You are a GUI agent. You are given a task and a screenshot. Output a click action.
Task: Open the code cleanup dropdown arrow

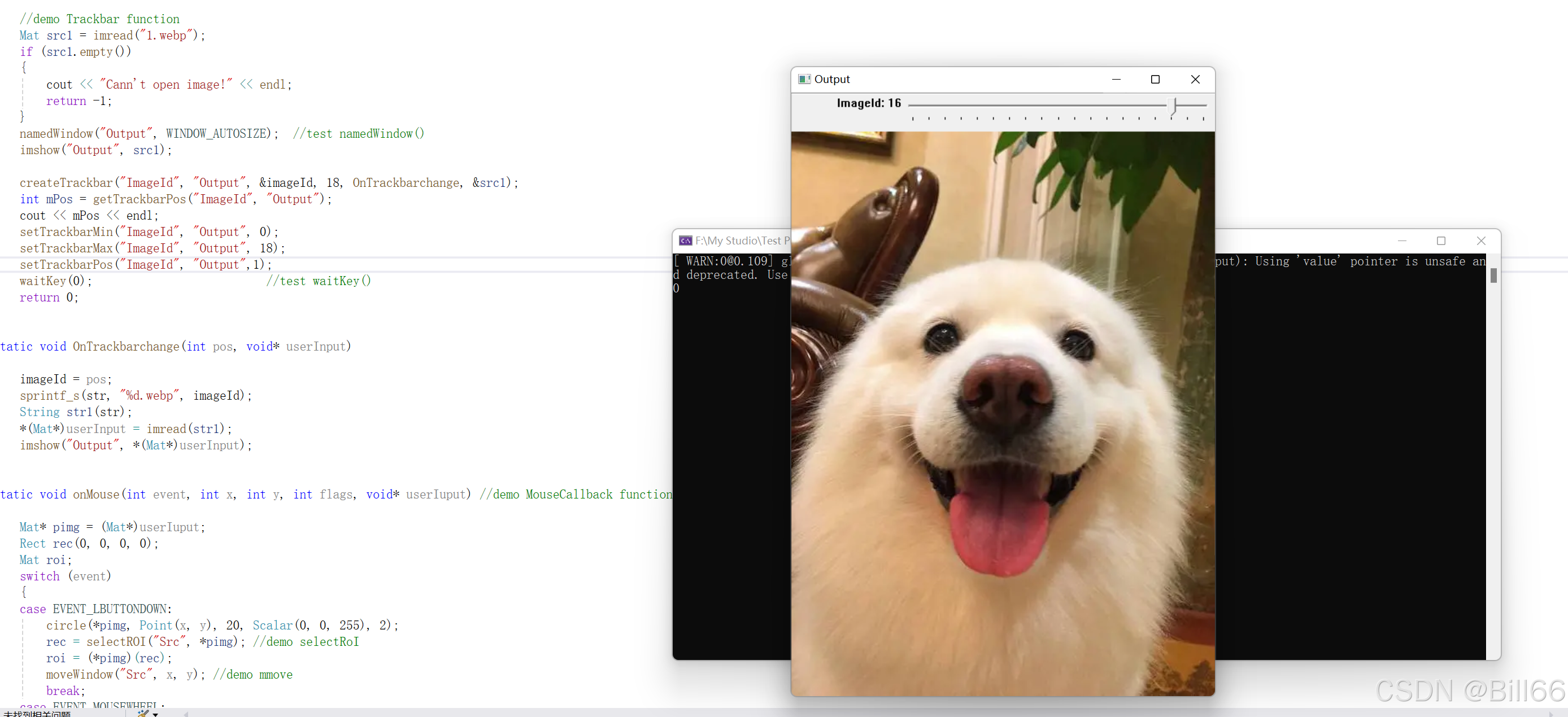[156, 714]
